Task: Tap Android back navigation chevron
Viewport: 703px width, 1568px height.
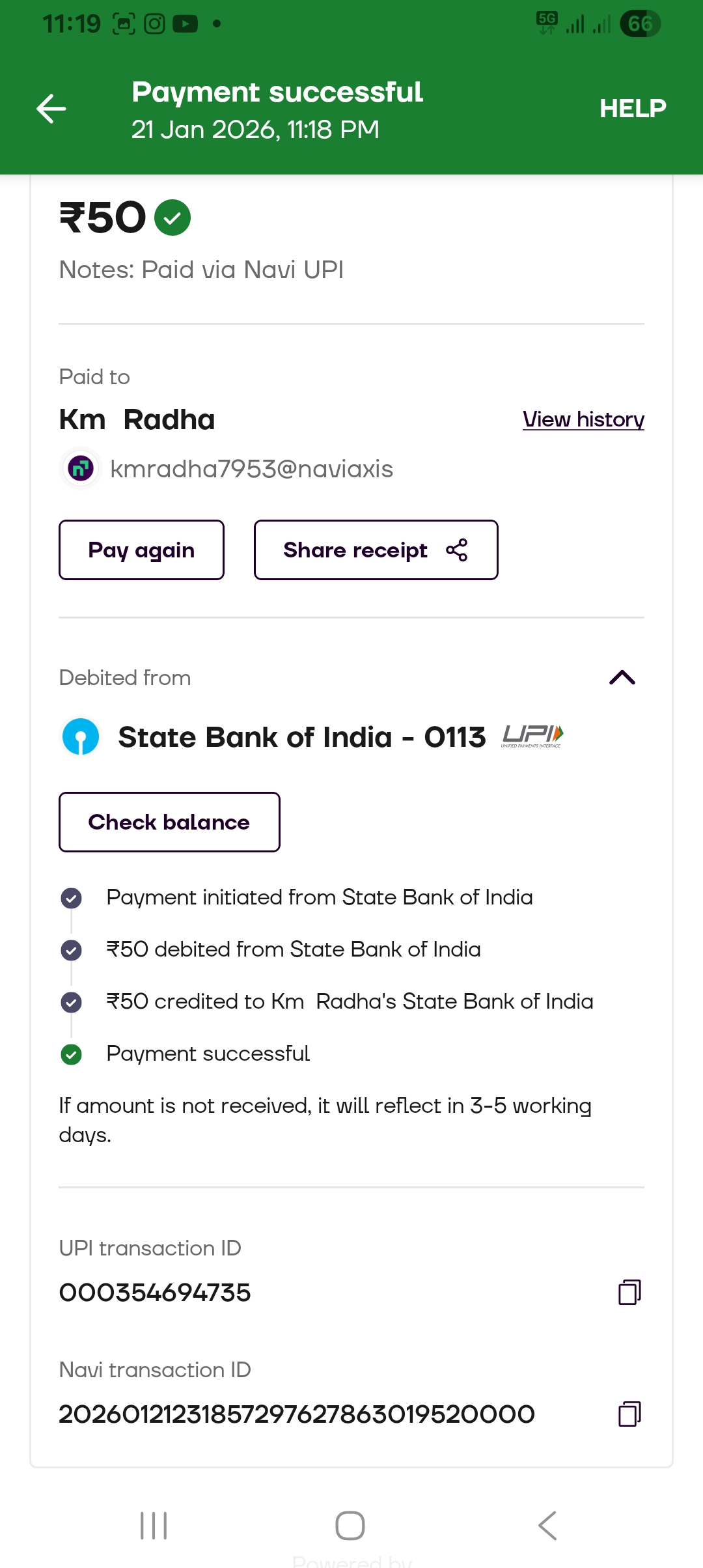Action: 547,1526
